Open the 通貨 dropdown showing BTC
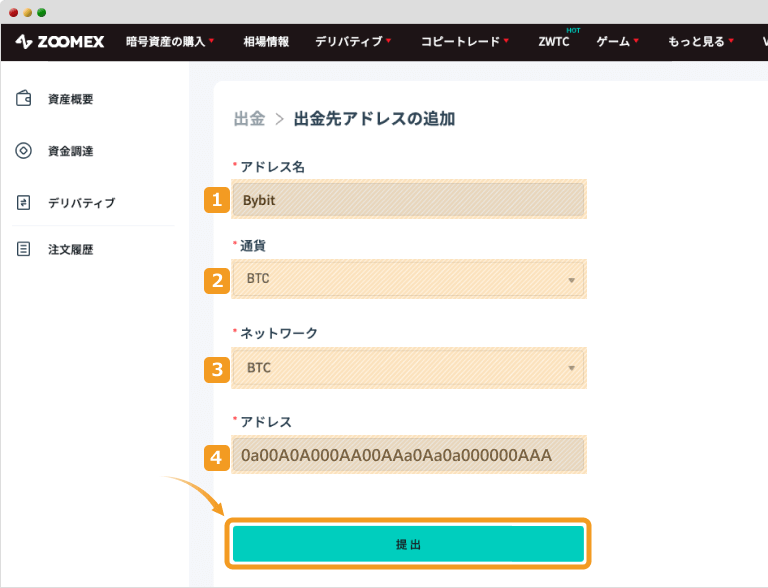 (x=408, y=279)
